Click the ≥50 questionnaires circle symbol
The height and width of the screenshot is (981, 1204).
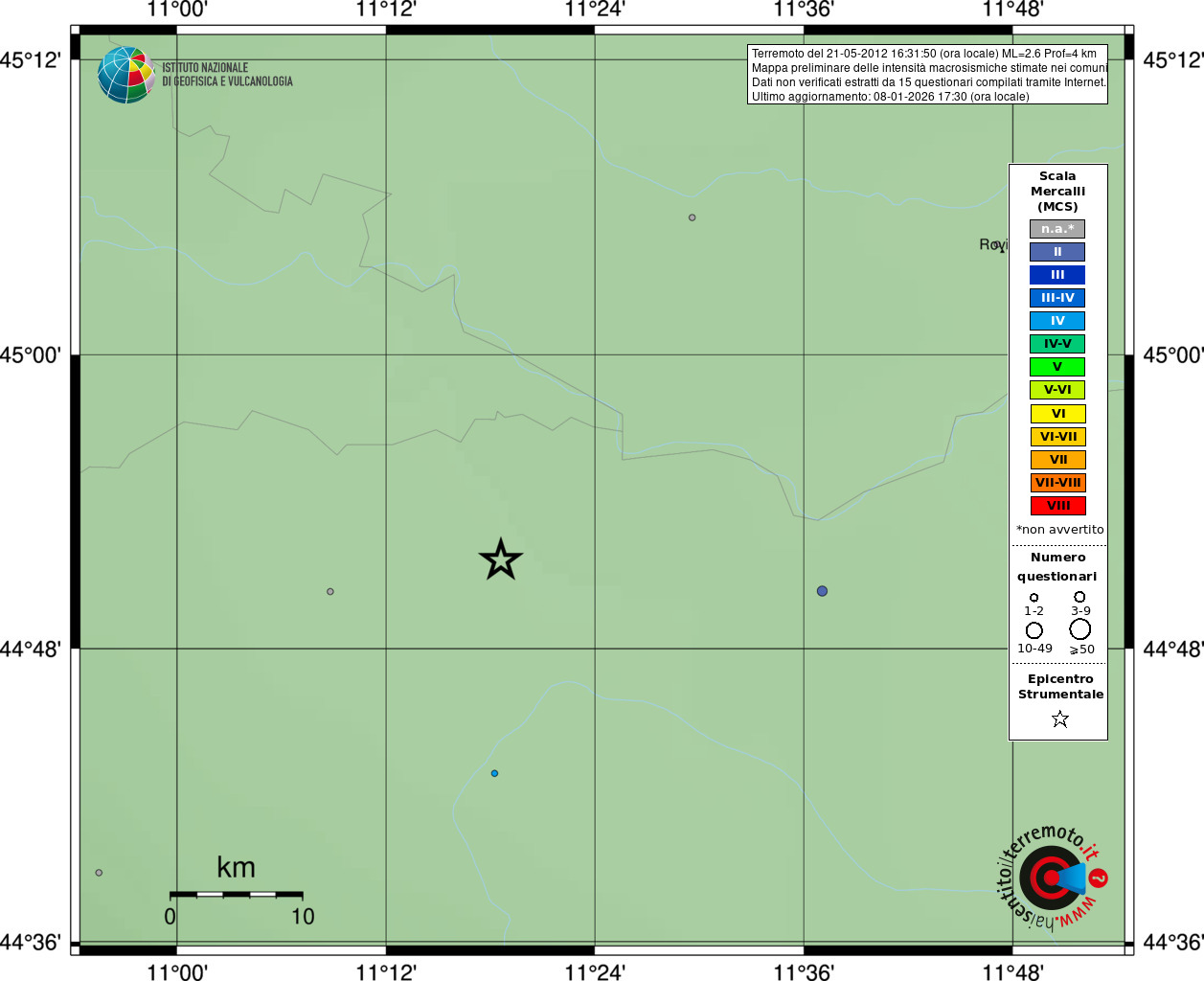[x=1080, y=628]
